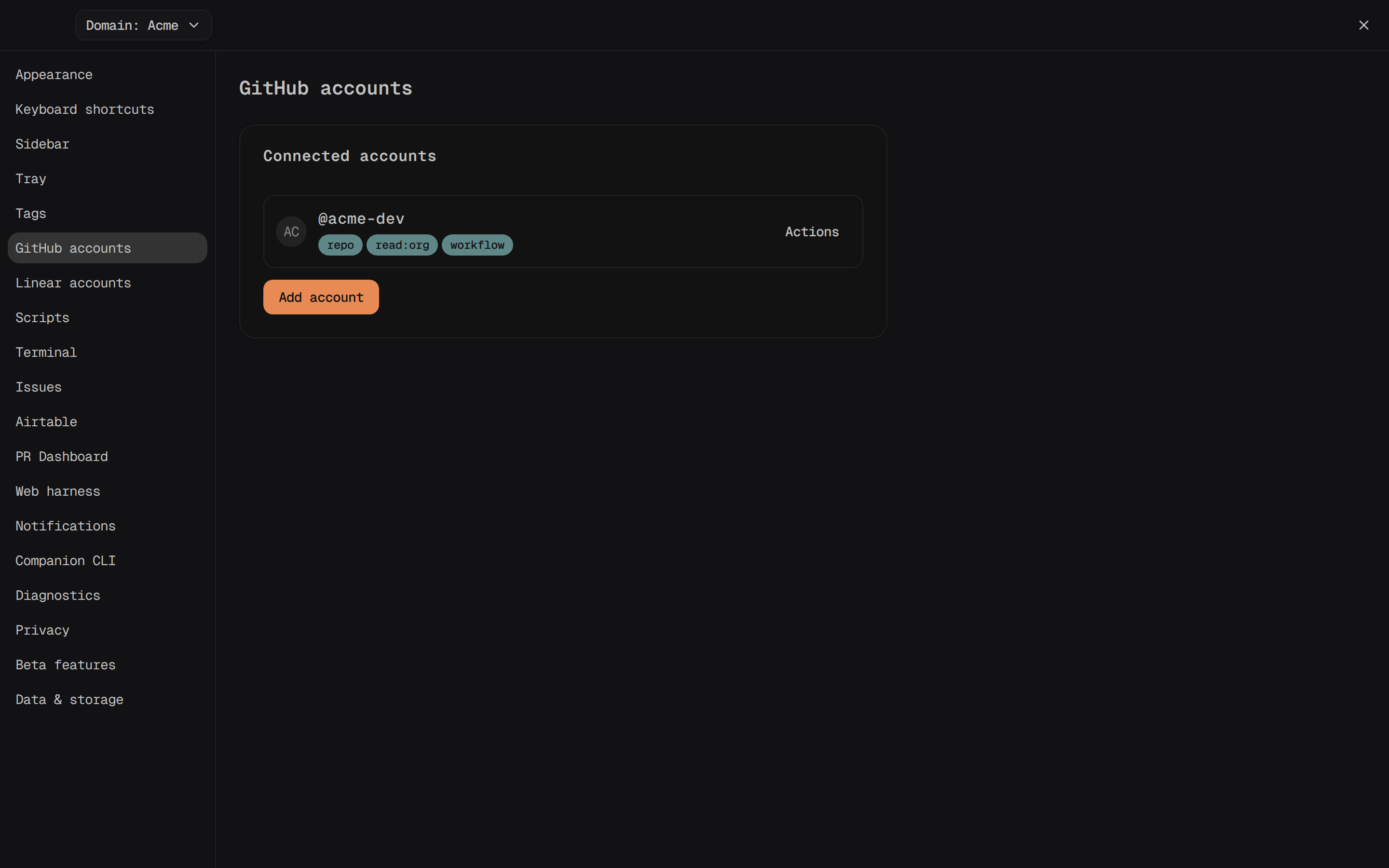Open Actions for @acme-dev account
Viewport: 1389px width, 868px height.
812,232
